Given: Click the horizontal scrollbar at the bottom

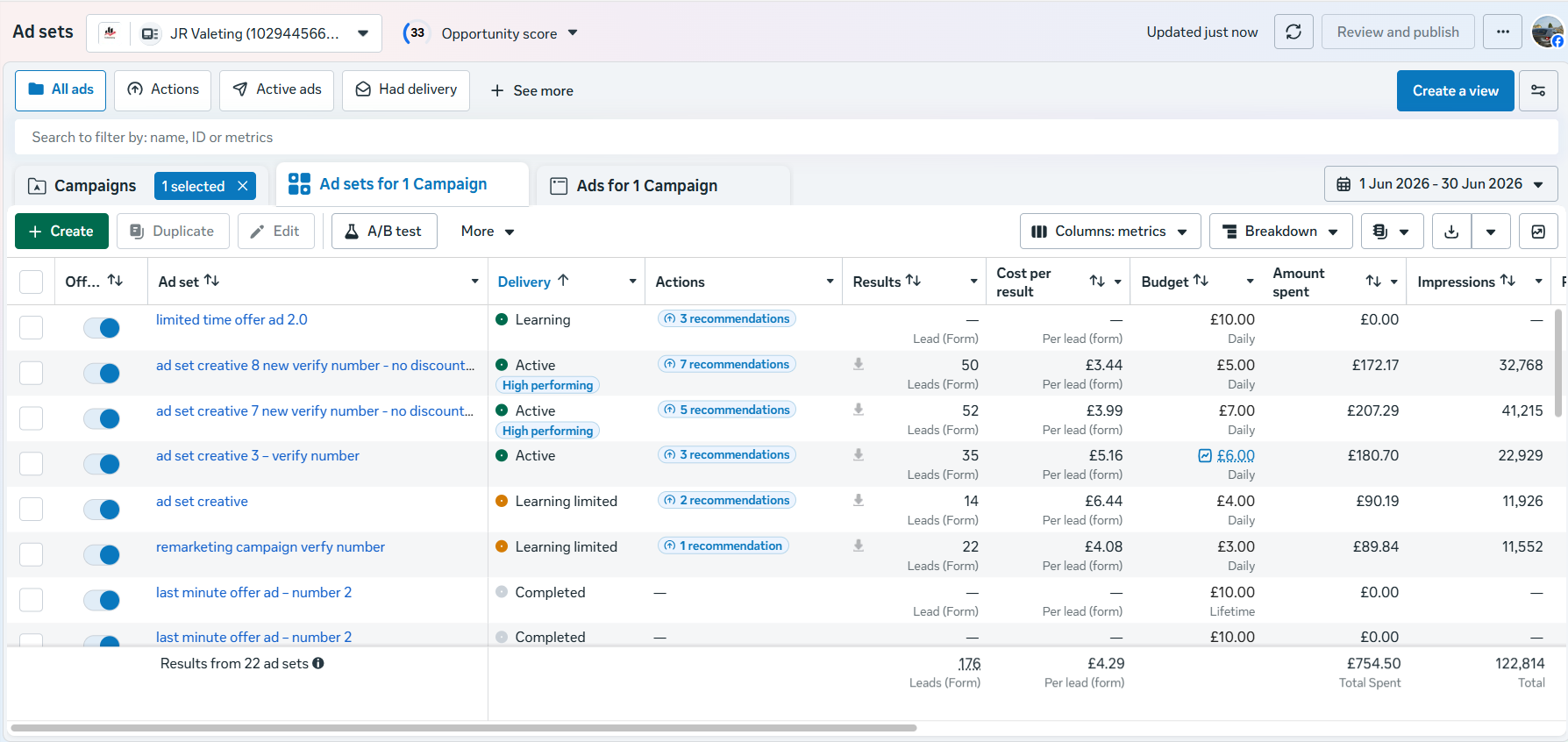Looking at the screenshot, I should pos(463,728).
